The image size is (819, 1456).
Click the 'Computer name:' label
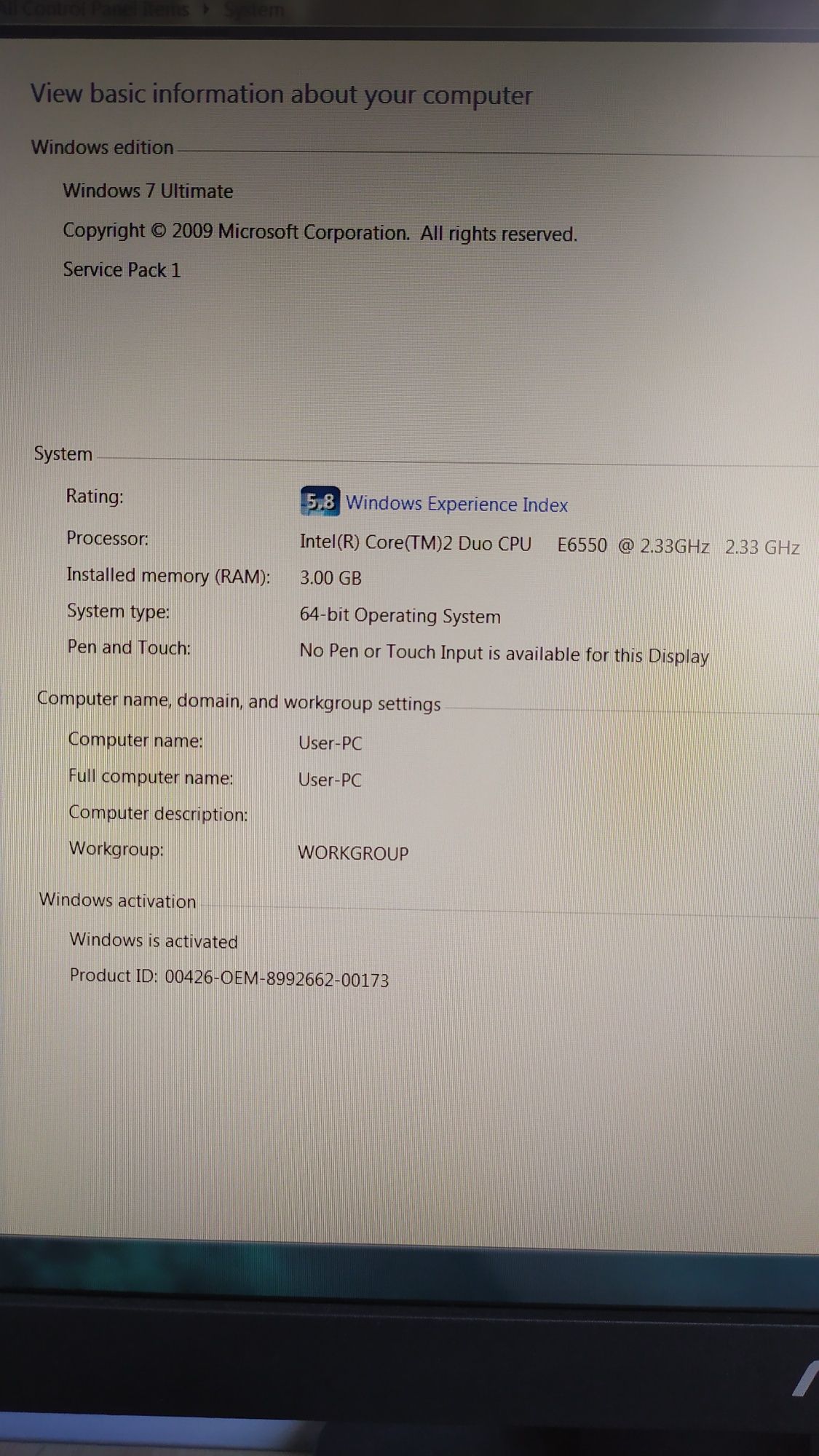pos(135,740)
